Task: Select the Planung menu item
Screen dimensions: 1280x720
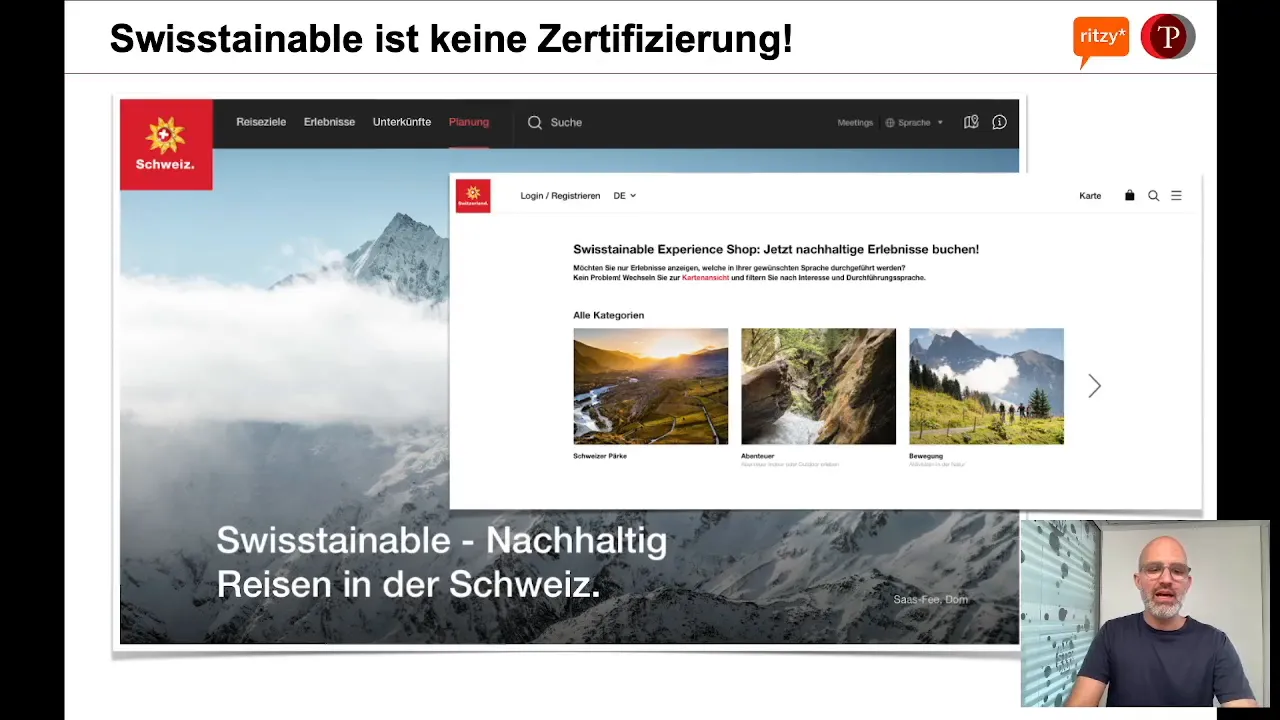Action: pyautogui.click(x=468, y=121)
